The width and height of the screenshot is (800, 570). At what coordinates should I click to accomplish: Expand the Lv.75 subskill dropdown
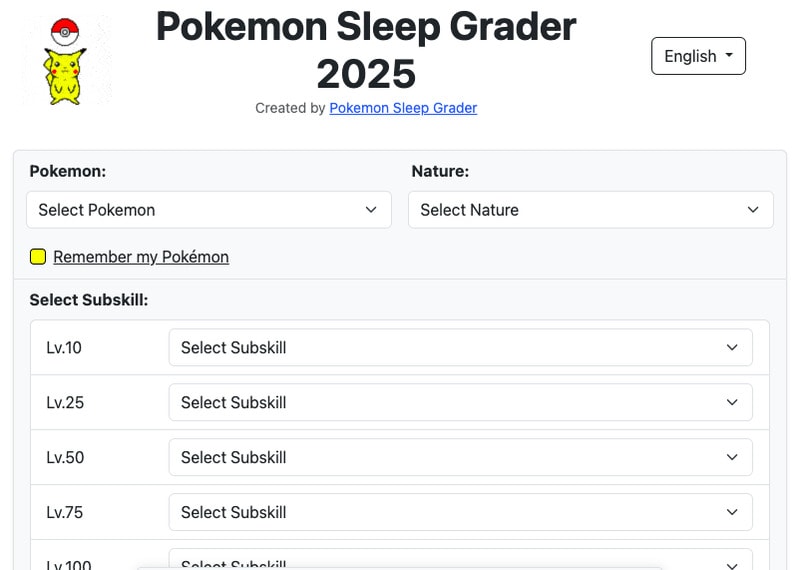pos(460,512)
